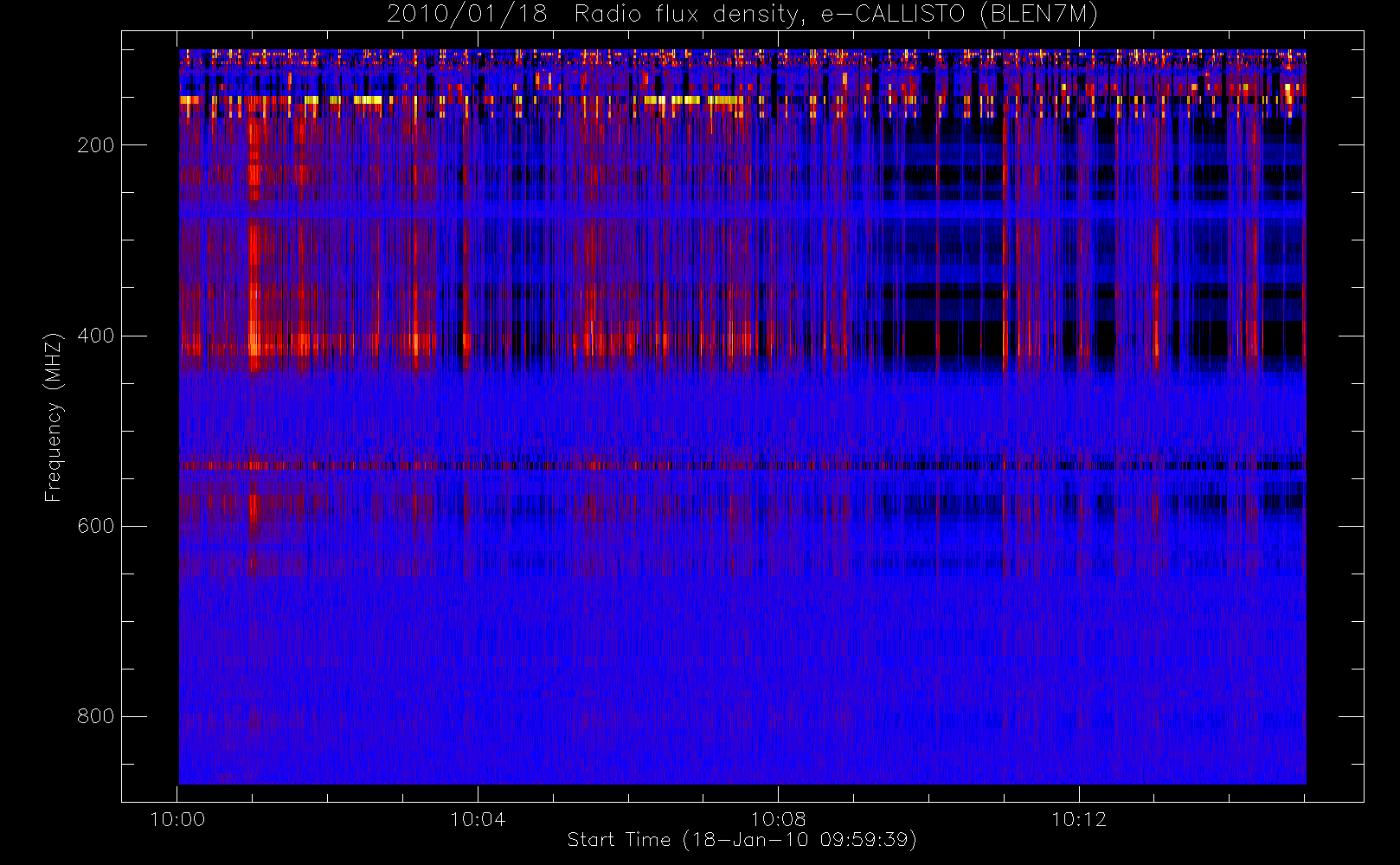The width and height of the screenshot is (1400, 865).
Task: Click the 10:00 time tick label
Action: click(177, 819)
